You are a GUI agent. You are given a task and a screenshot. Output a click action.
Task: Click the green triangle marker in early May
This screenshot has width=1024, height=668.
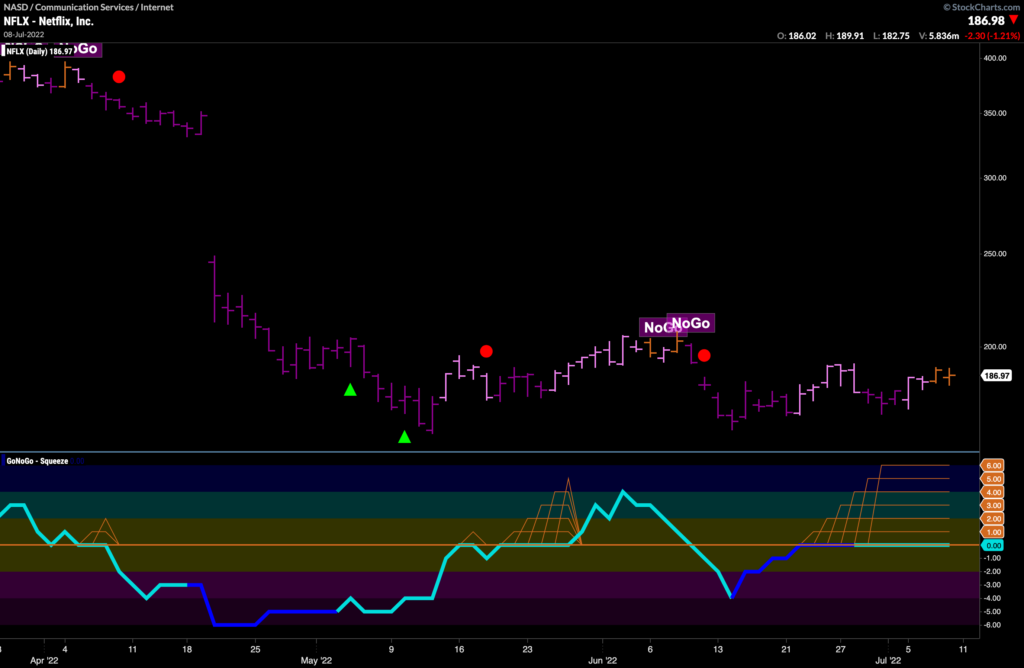350,390
